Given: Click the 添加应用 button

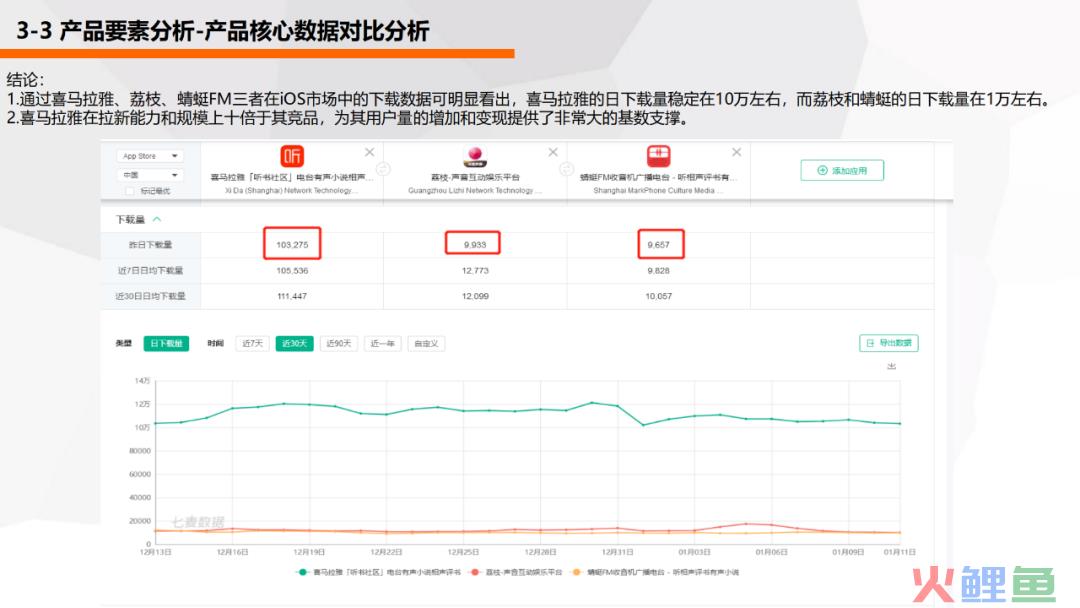Looking at the screenshot, I should click(x=842, y=170).
